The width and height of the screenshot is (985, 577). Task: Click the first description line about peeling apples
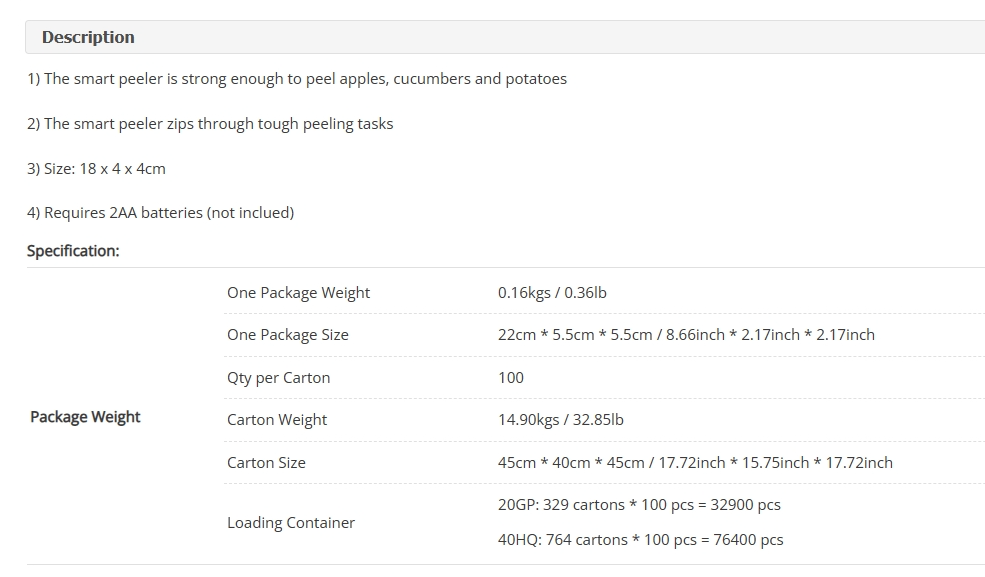pos(297,79)
